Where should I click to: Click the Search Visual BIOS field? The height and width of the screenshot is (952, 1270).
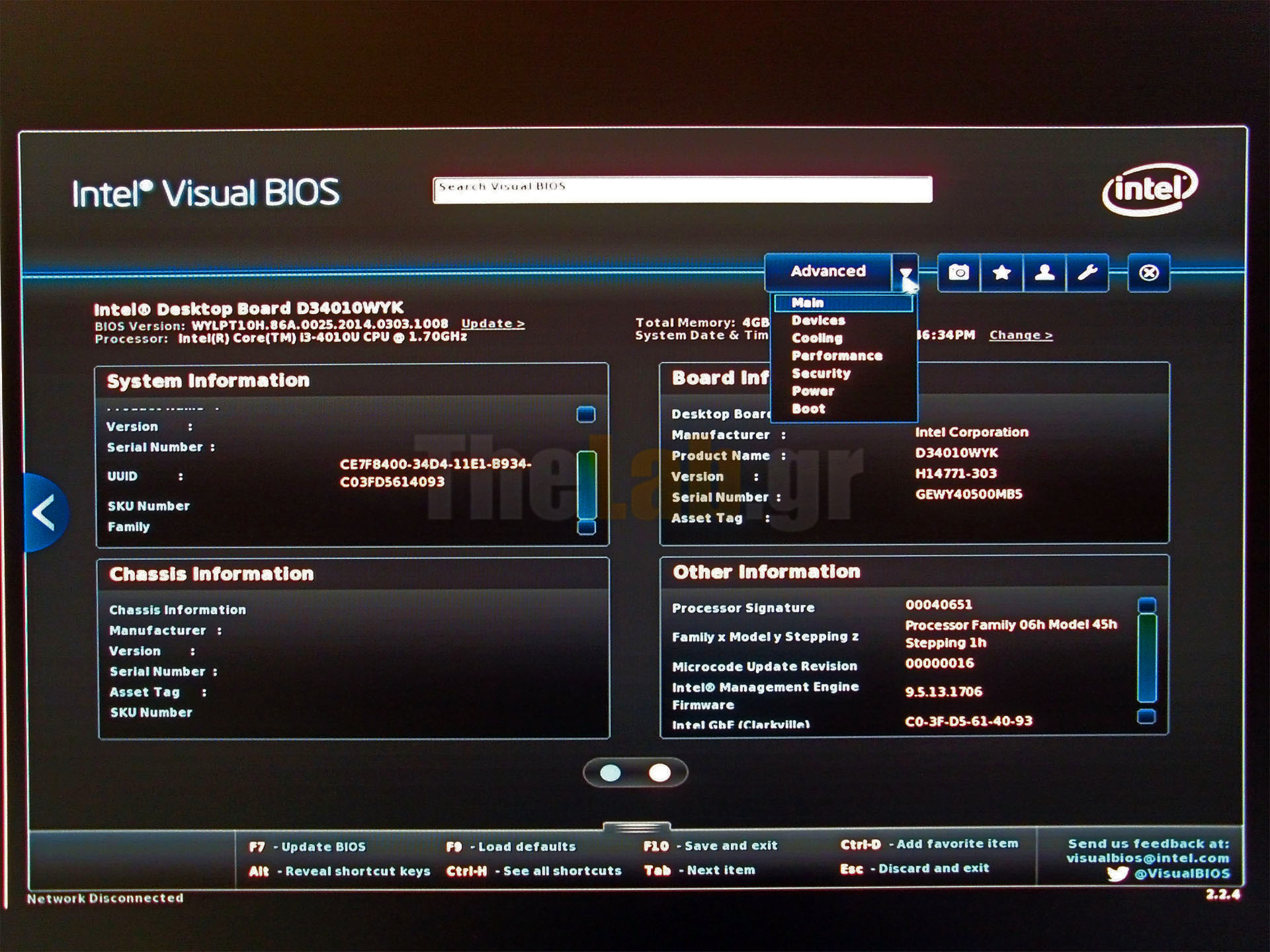[682, 190]
